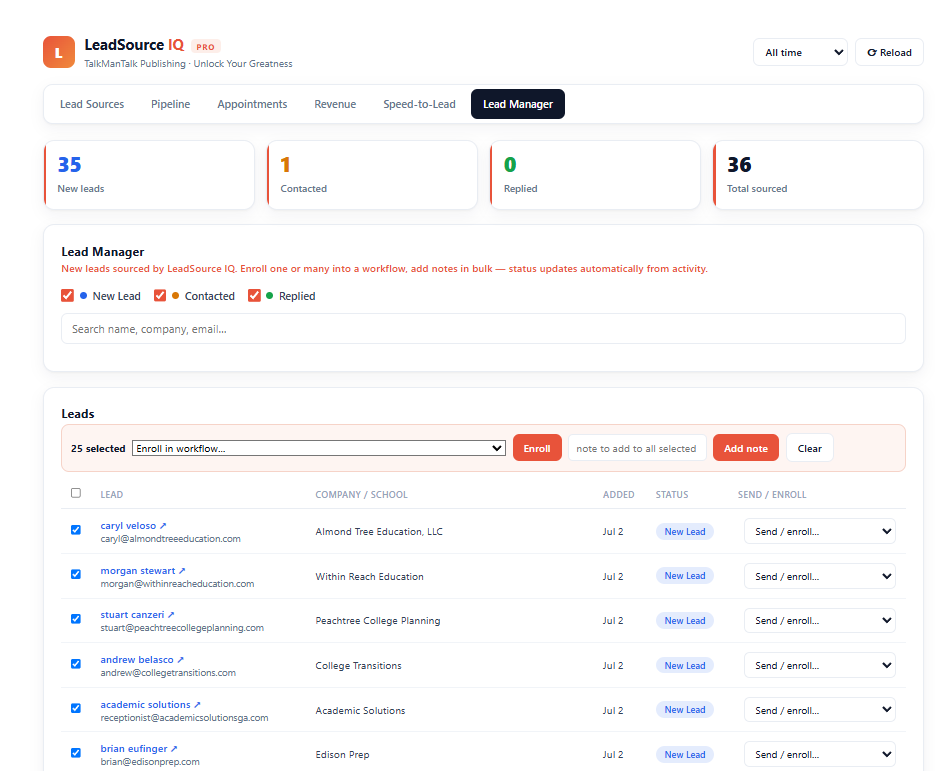This screenshot has height=771, width=935.
Task: Click the orange LeadSource IQ logo icon
Action: pos(59,52)
